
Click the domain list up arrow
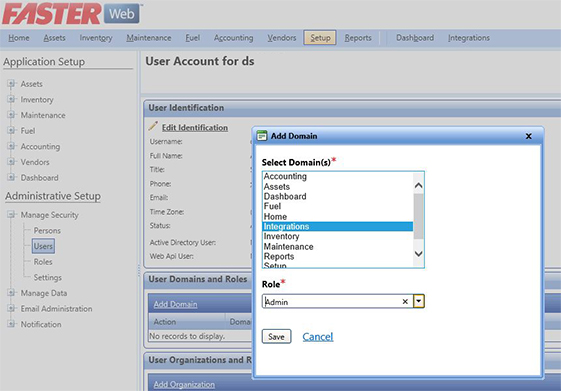point(418,186)
